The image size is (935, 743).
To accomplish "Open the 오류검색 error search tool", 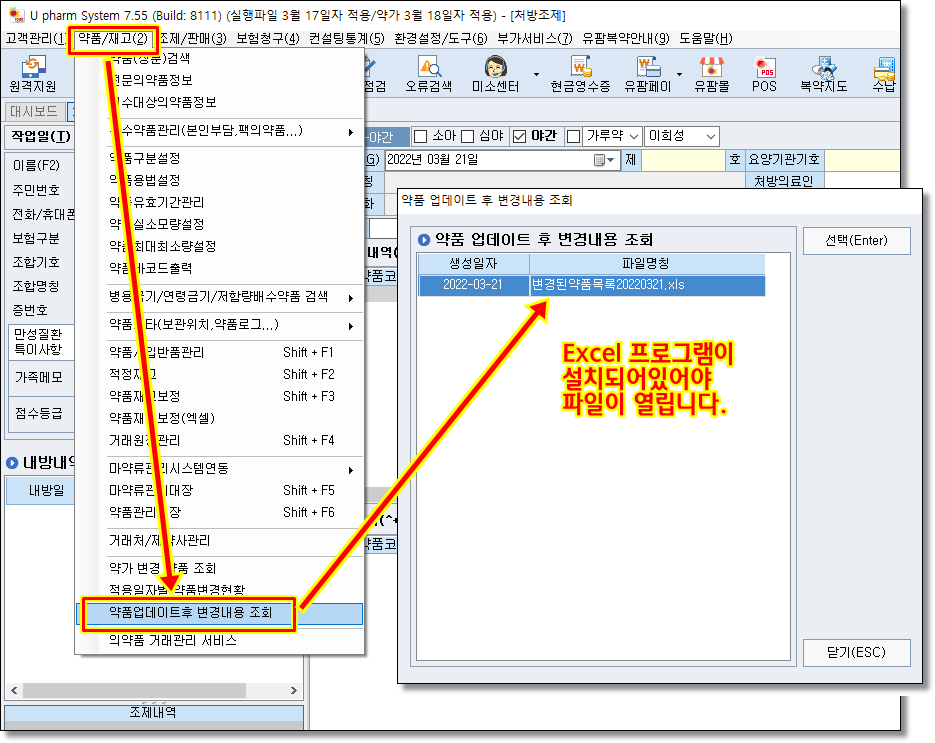I will click(429, 74).
